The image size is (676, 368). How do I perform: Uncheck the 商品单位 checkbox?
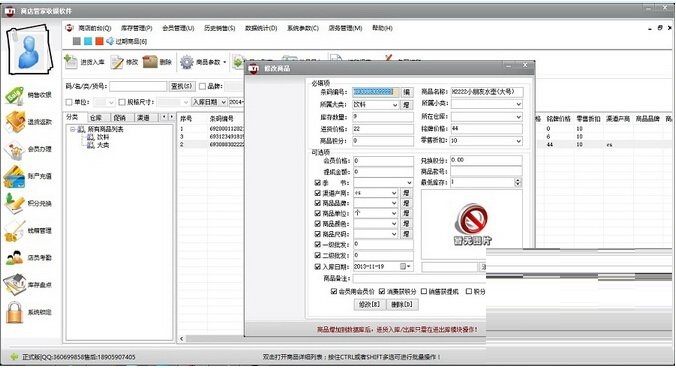(x=317, y=214)
